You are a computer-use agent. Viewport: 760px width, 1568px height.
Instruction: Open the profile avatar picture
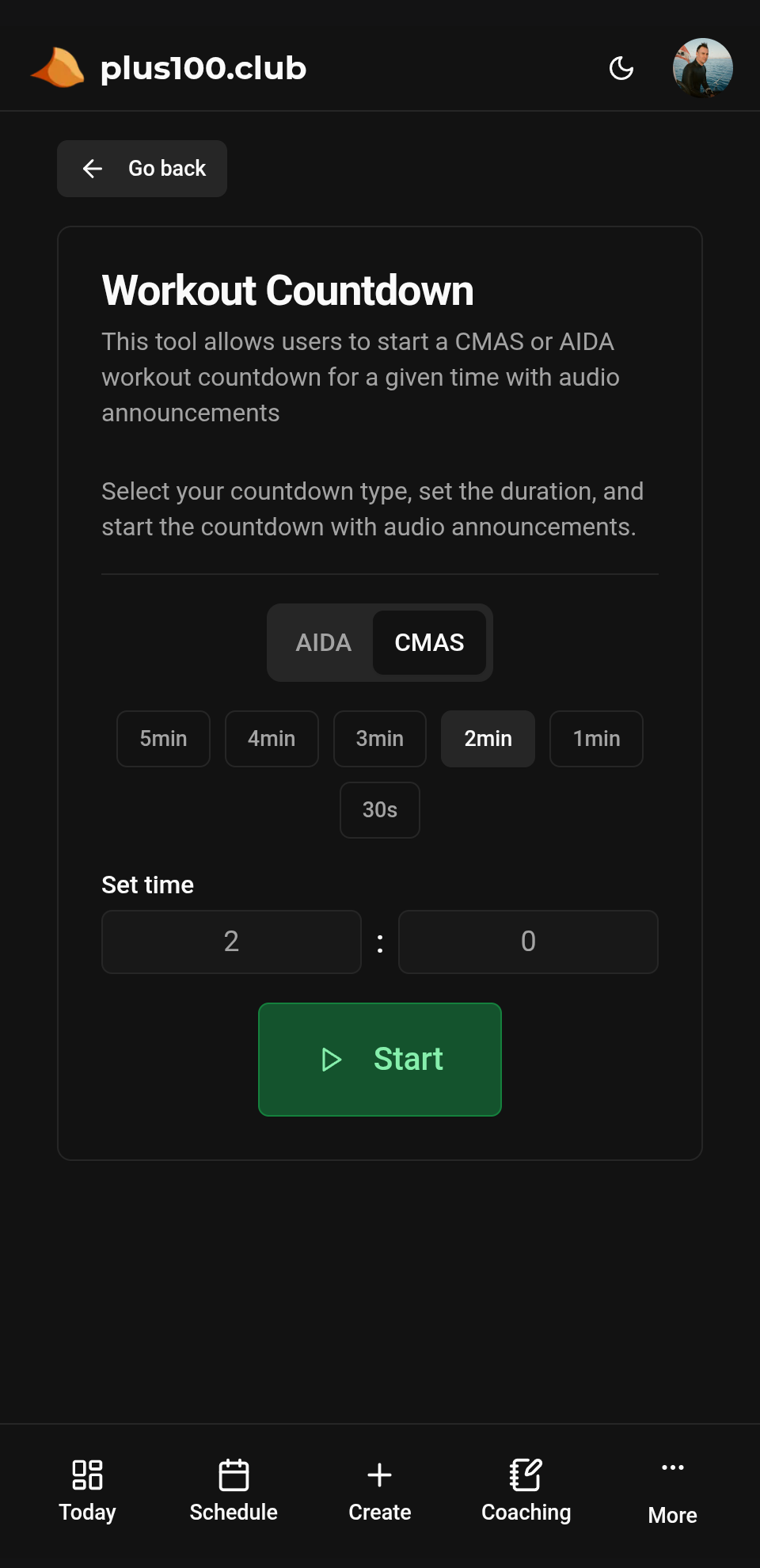(703, 68)
